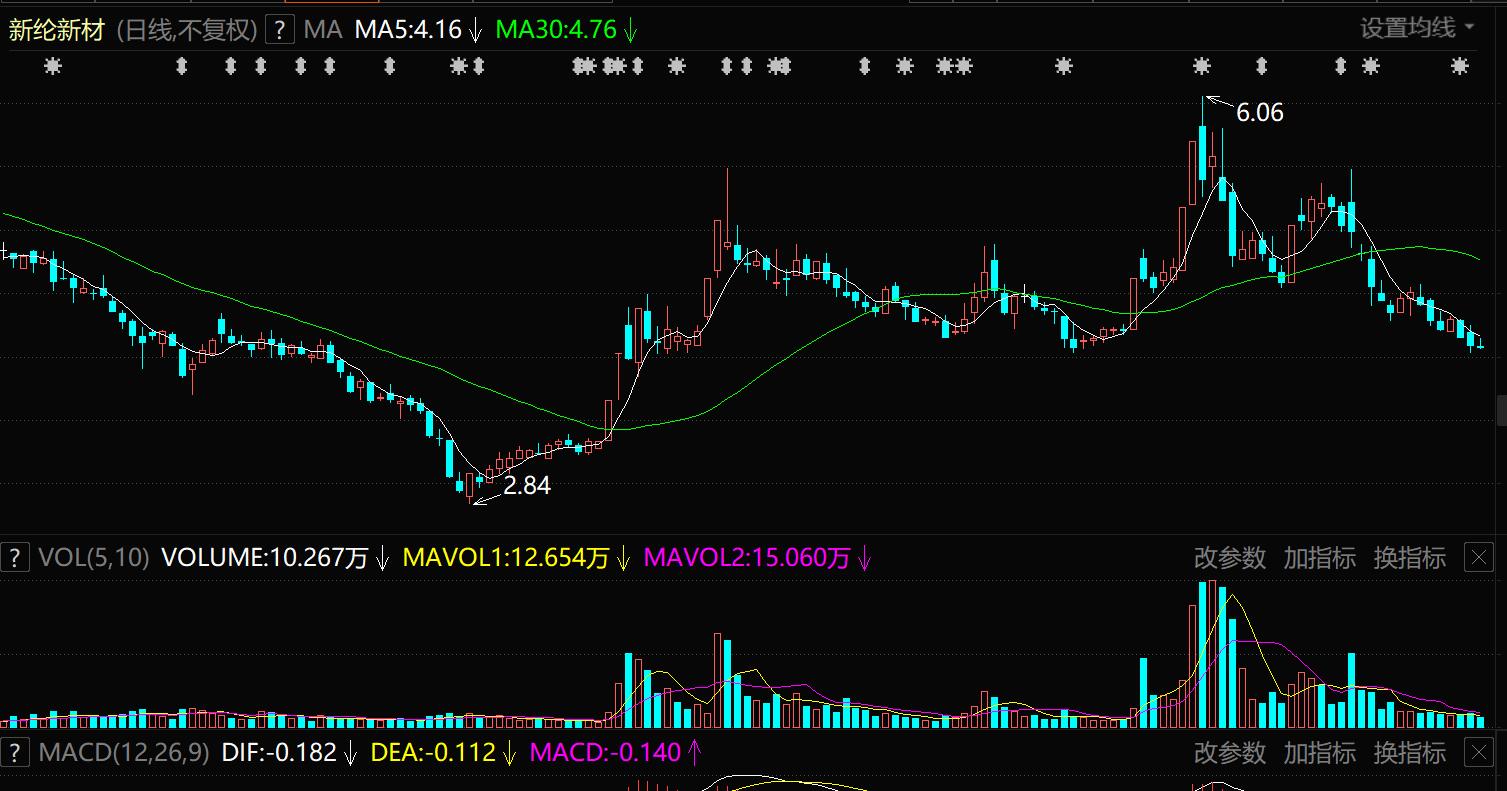Click the DEA:-0.112 value
The width and height of the screenshot is (1507, 791).
coord(433,752)
